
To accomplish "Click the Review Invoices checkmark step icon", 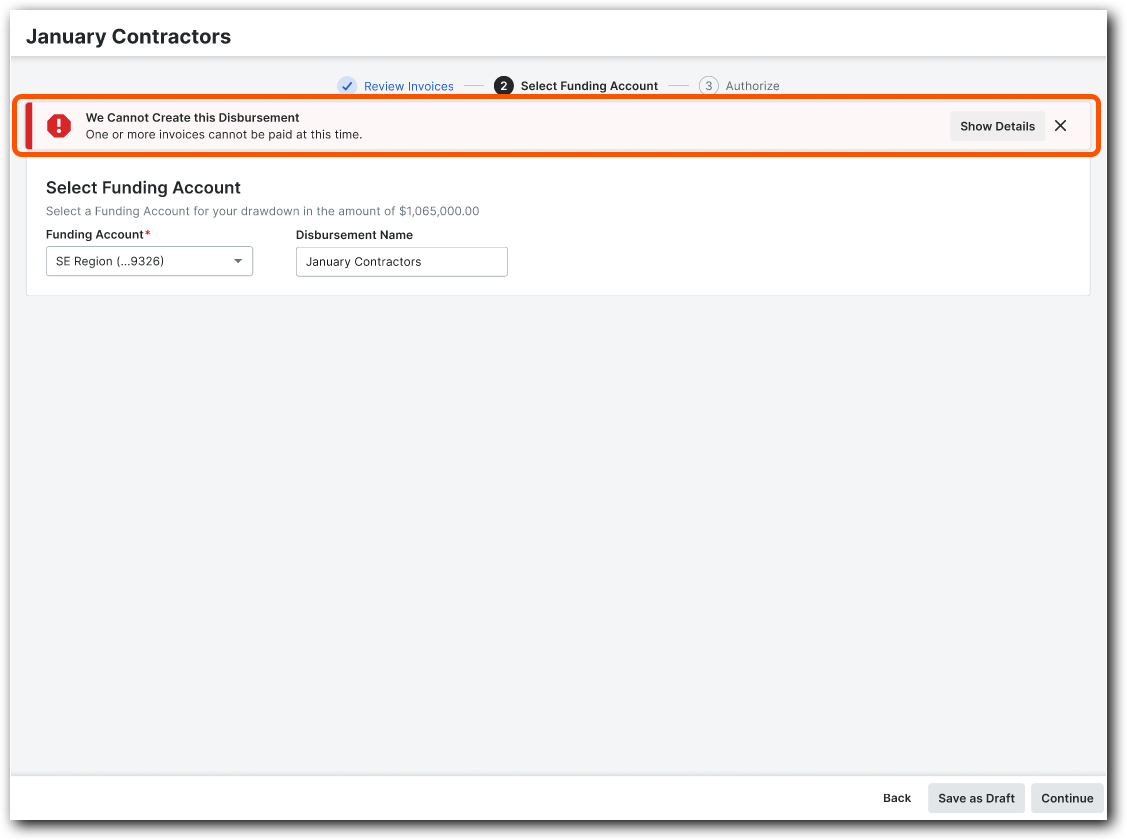I will click(x=347, y=86).
